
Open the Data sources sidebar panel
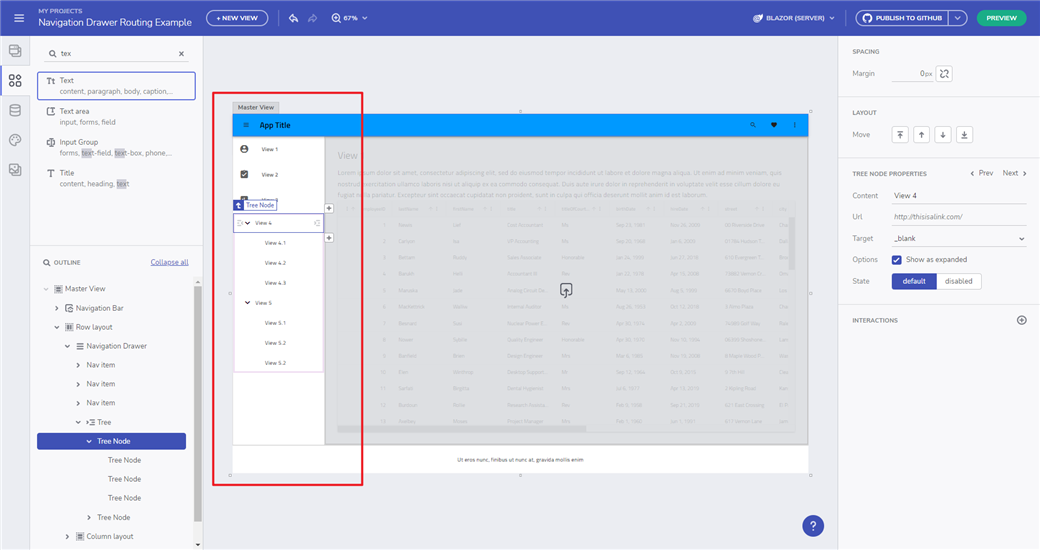15,111
